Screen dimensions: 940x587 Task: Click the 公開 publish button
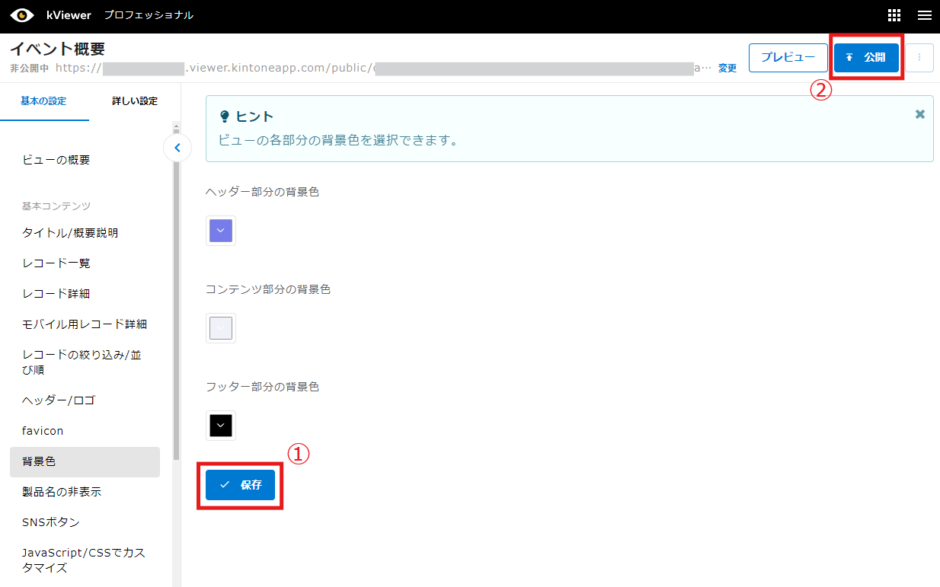coord(866,58)
